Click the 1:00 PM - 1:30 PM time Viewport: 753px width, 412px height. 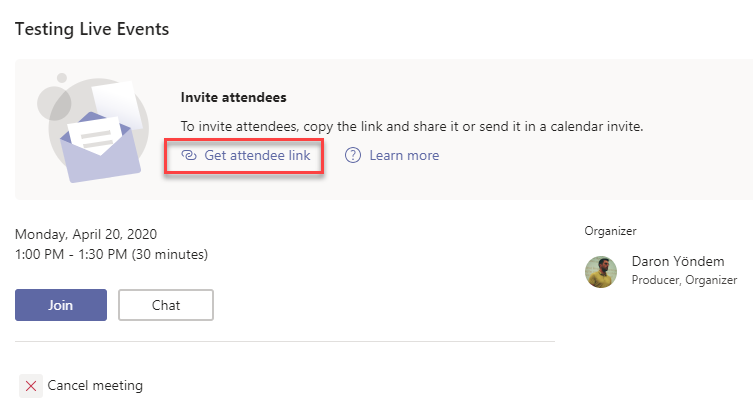[111, 254]
